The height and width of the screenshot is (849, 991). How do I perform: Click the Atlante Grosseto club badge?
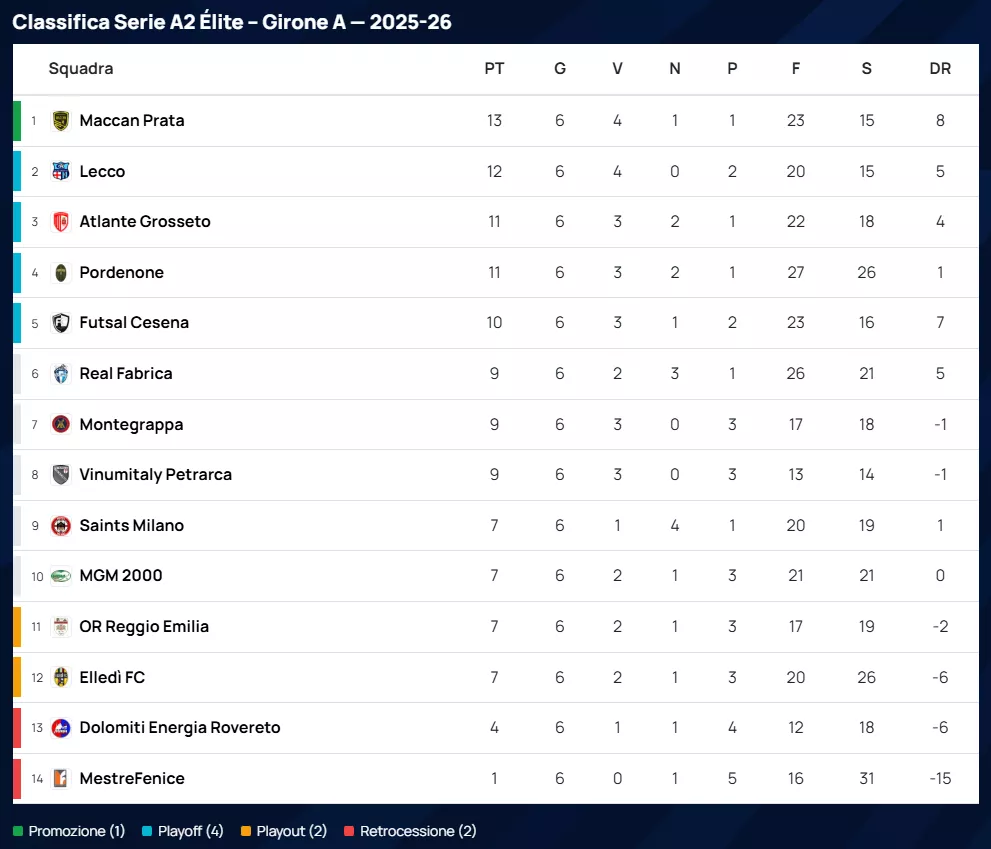tap(61, 222)
